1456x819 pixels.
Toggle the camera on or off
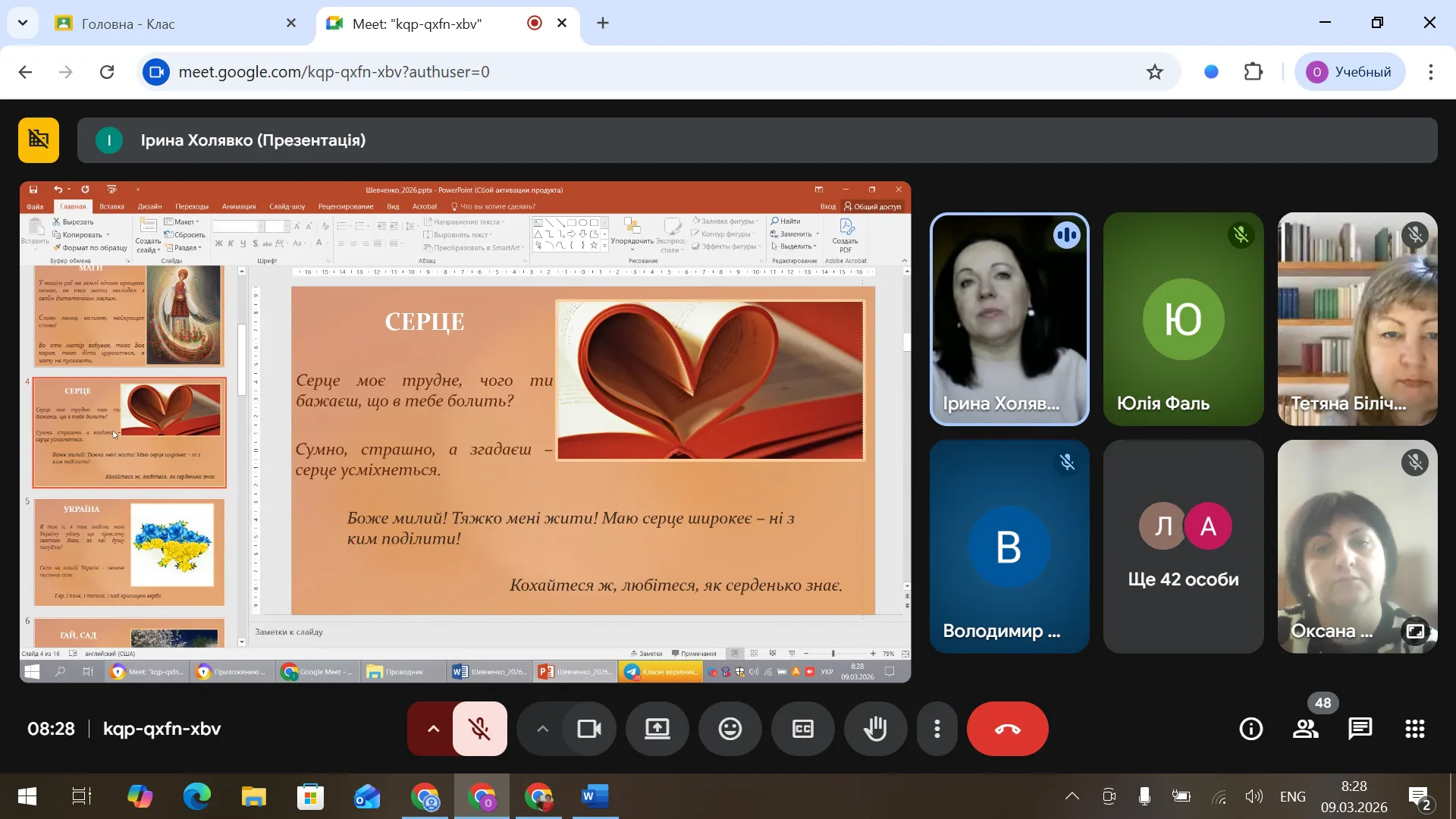588,729
